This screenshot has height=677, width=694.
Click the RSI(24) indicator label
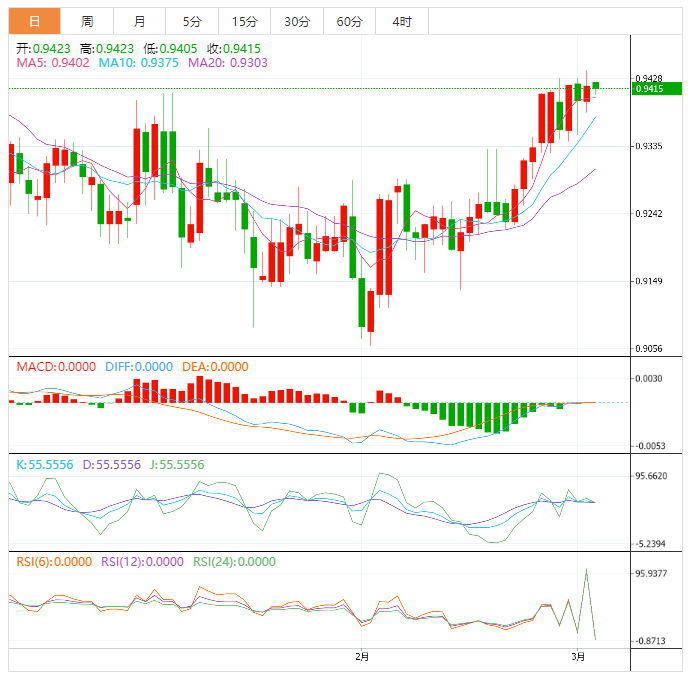234,562
